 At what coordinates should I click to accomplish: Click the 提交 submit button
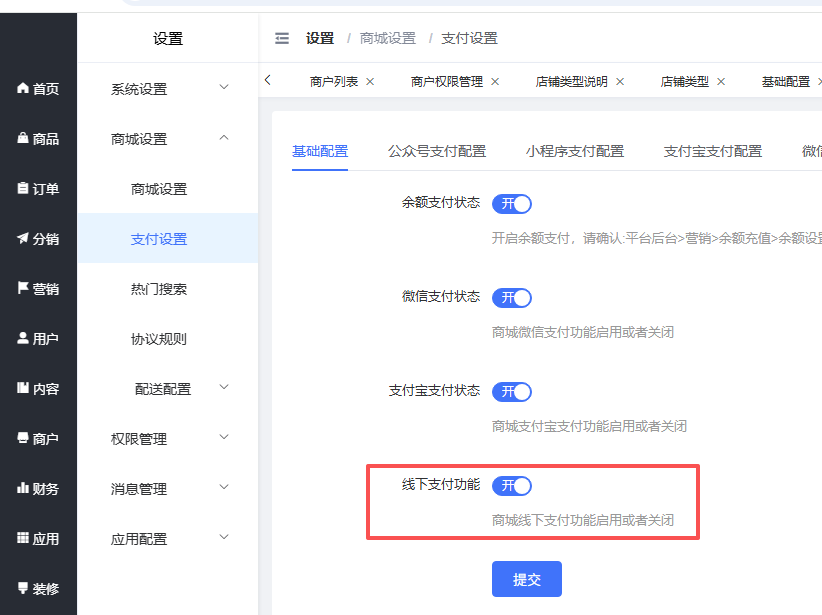point(526,579)
